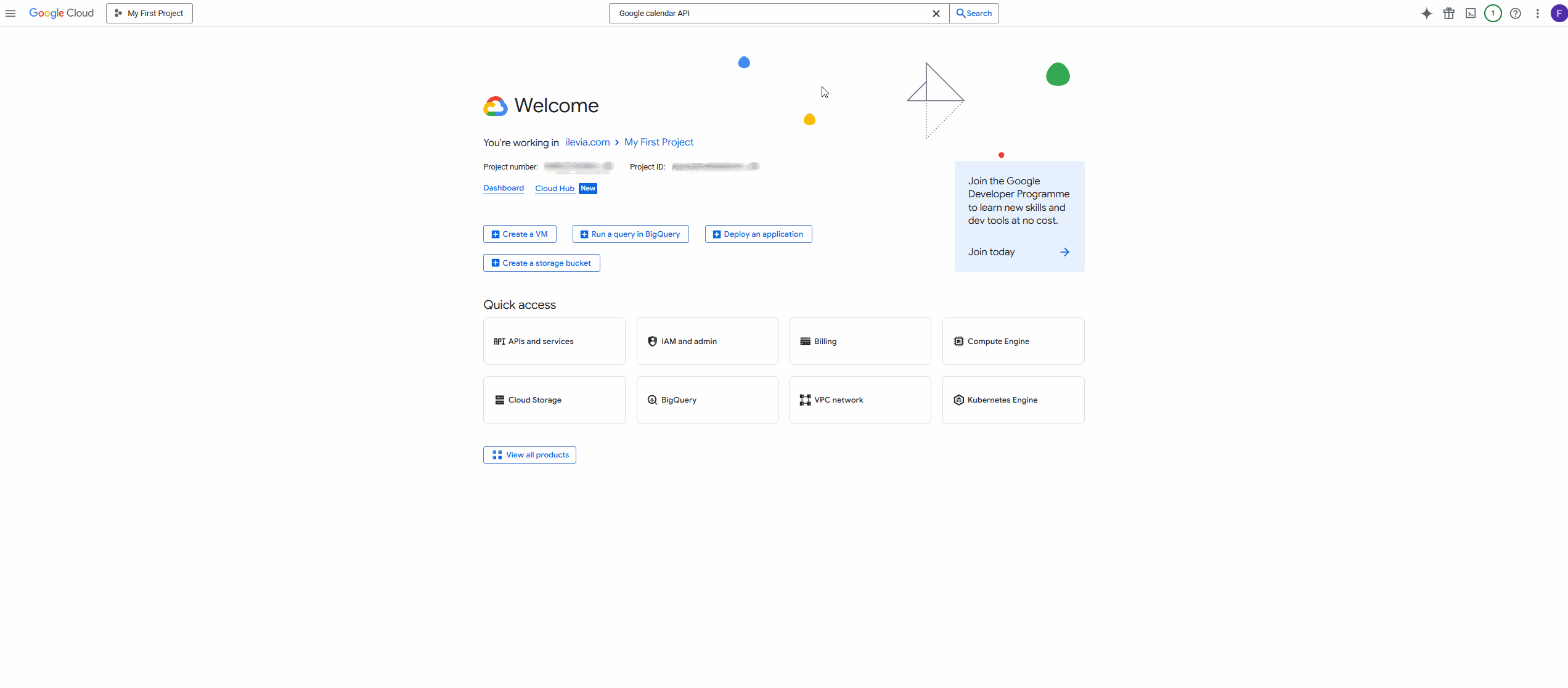
Task: Open the navigation hamburger menu
Action: [x=10, y=13]
